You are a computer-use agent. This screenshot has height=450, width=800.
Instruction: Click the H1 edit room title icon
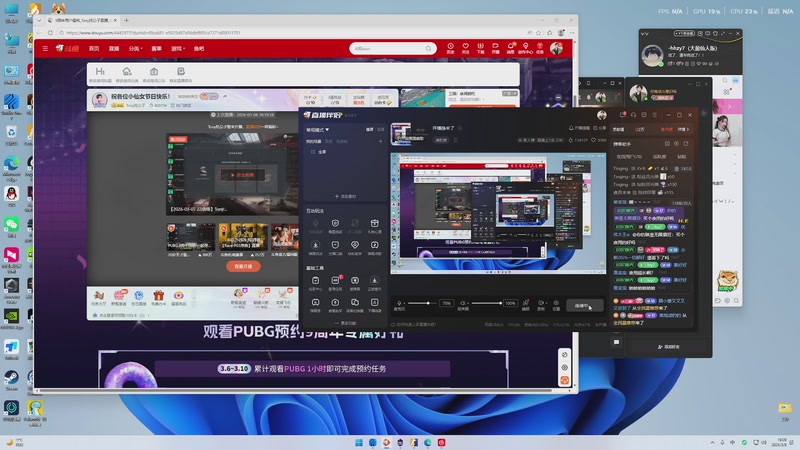(x=100, y=71)
